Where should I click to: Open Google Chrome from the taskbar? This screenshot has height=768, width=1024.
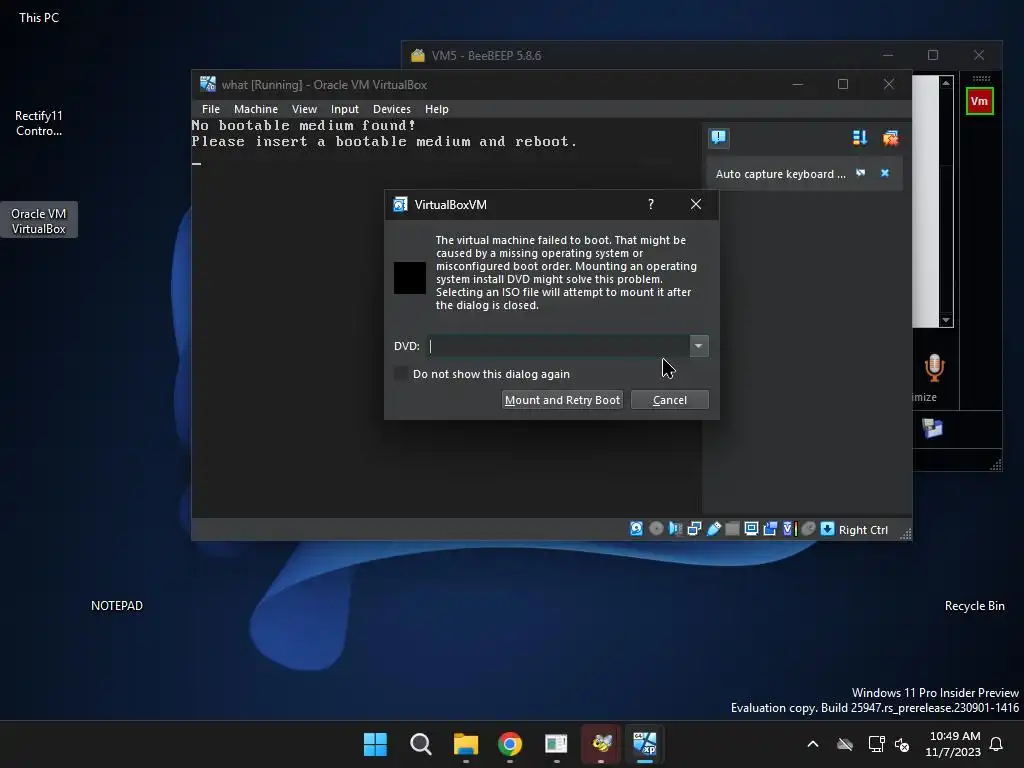tap(510, 744)
